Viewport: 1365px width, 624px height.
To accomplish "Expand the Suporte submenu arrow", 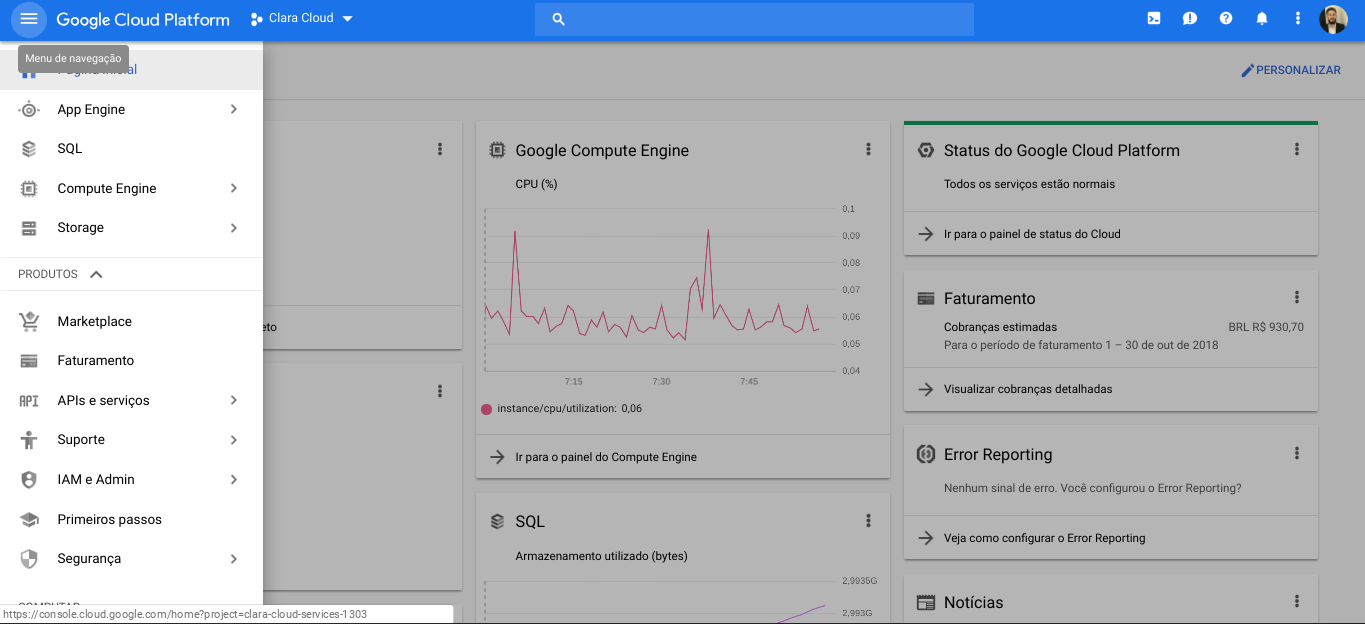I will click(233, 439).
